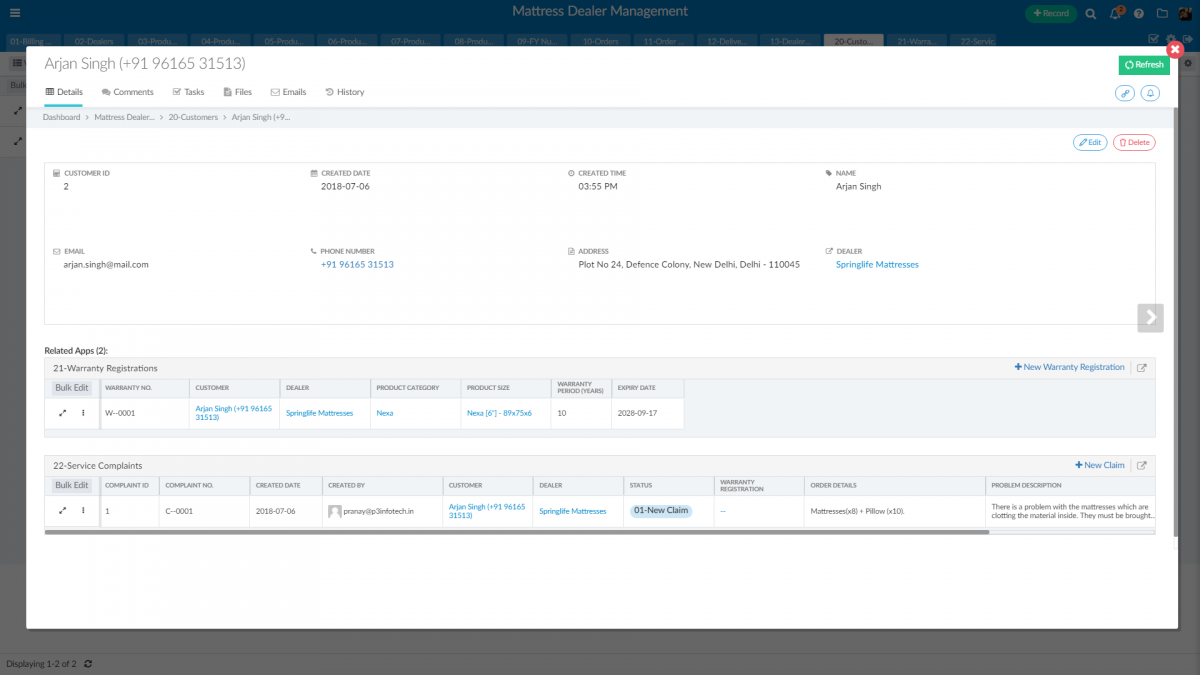Open the documents folder icon in the header

[x=1162, y=14]
